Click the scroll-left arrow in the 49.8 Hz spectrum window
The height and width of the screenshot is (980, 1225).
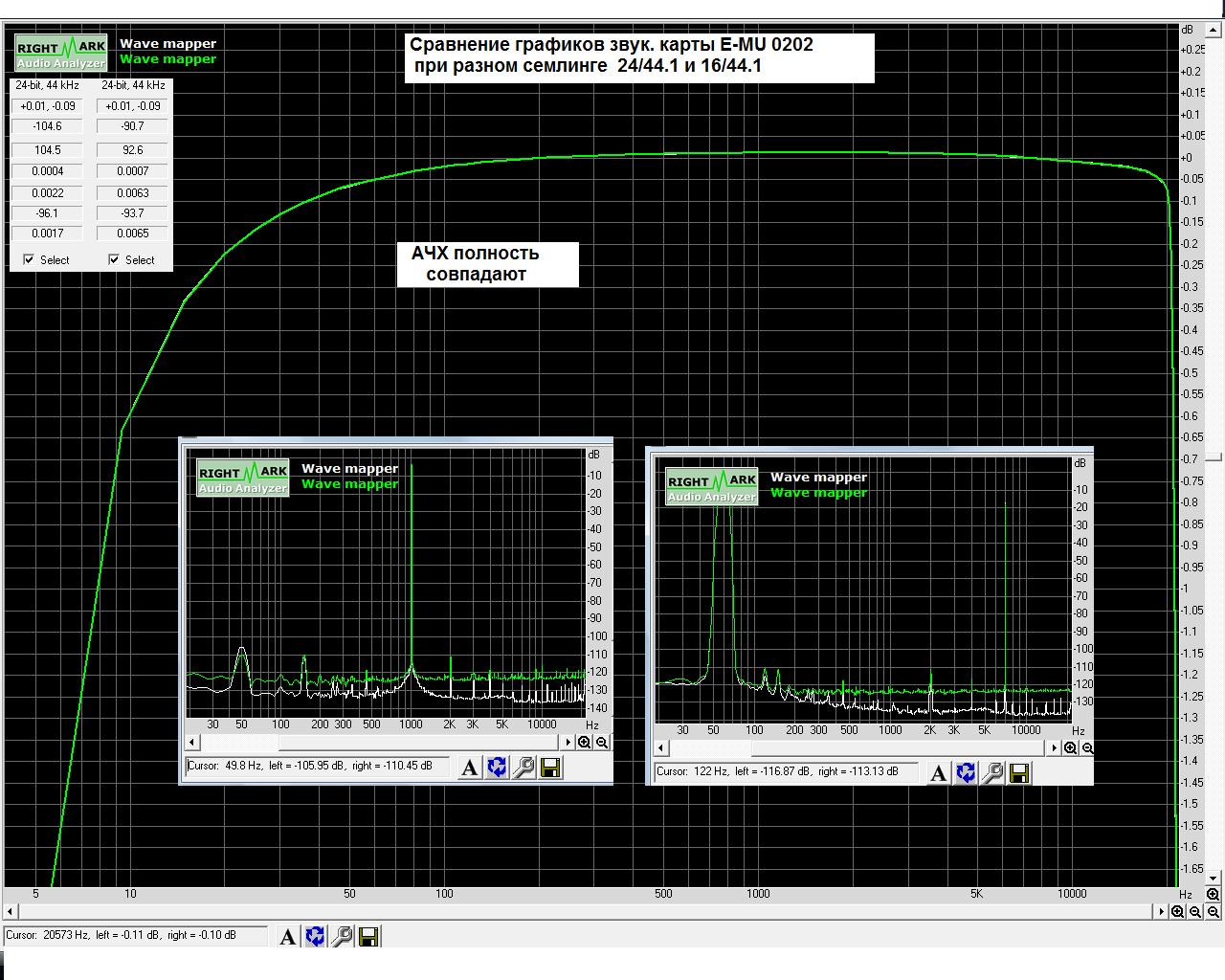191,743
